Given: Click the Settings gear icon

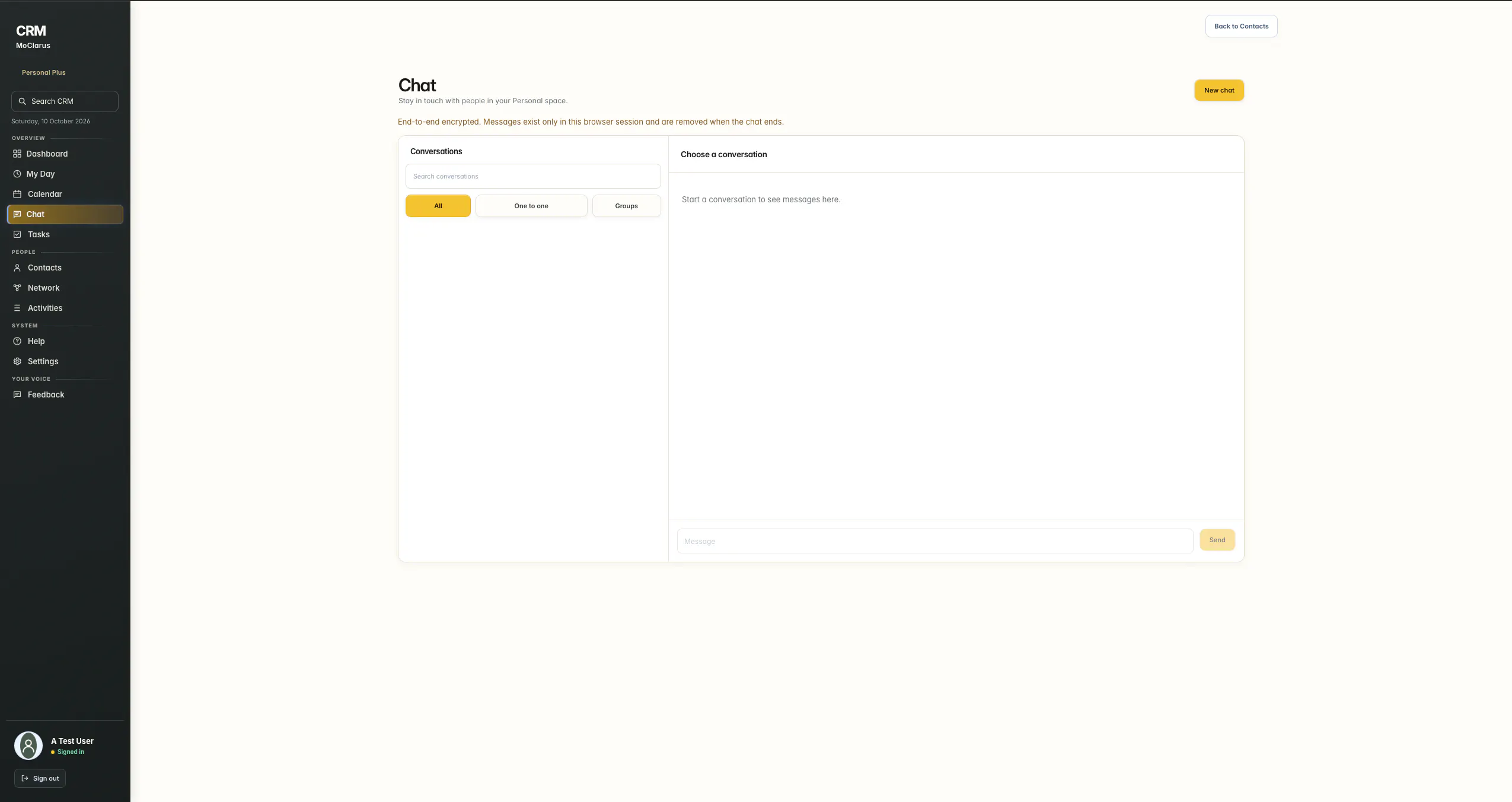Looking at the screenshot, I should pos(17,361).
